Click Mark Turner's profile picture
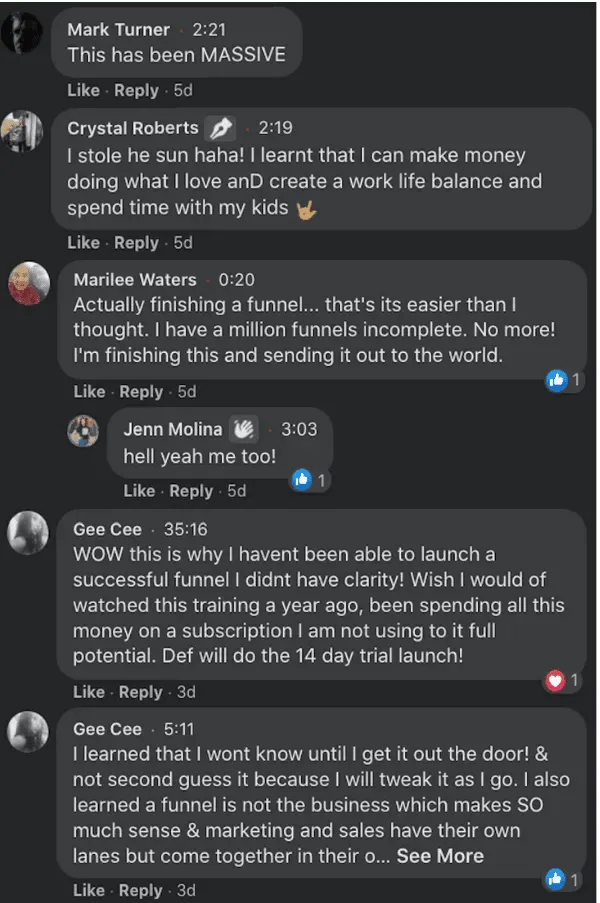The height and width of the screenshot is (903, 600). pyautogui.click(x=21, y=36)
